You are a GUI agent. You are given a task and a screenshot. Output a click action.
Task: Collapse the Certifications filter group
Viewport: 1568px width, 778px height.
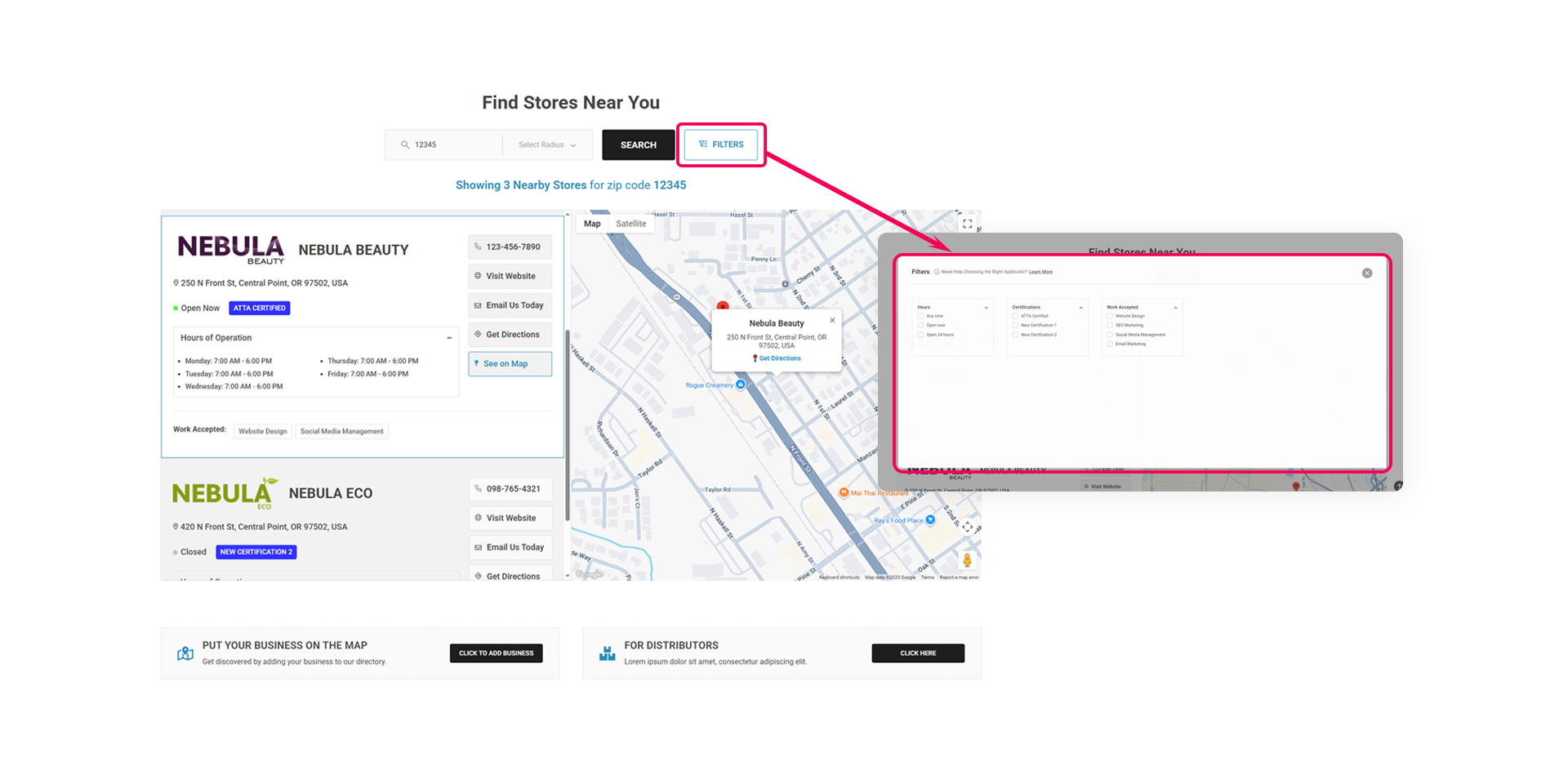tap(1080, 308)
